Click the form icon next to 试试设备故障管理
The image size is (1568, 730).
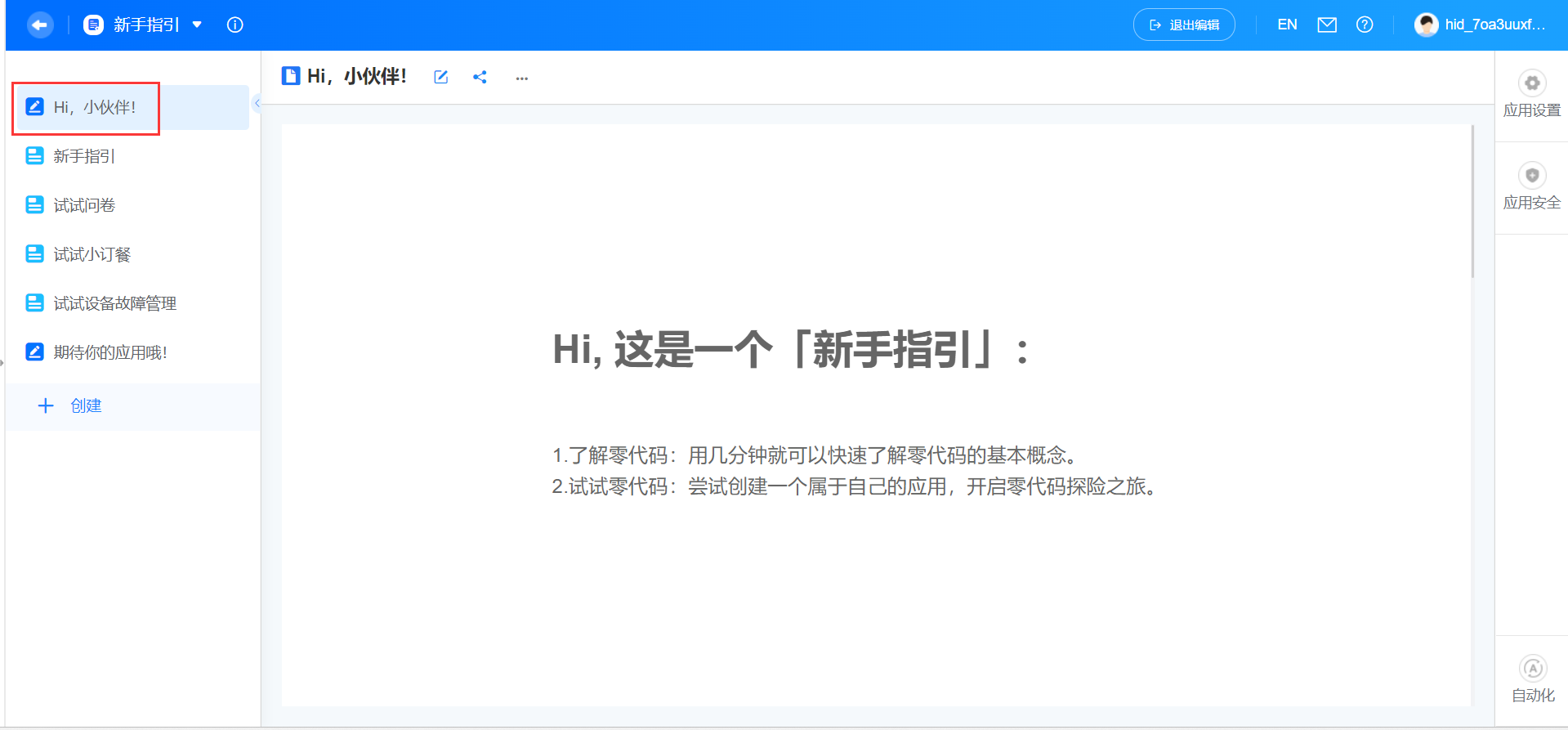click(34, 302)
